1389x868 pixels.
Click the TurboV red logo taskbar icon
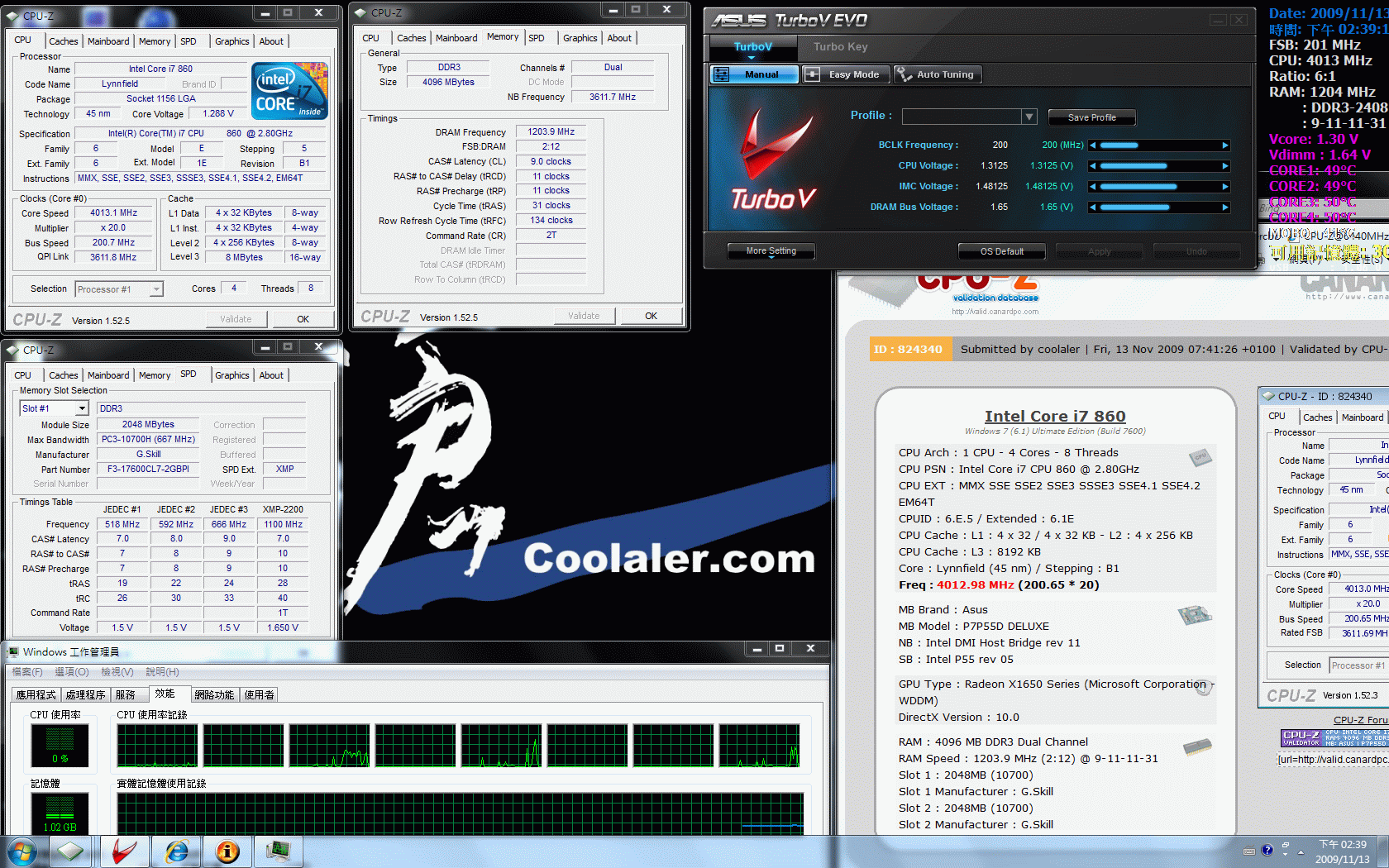point(124,851)
